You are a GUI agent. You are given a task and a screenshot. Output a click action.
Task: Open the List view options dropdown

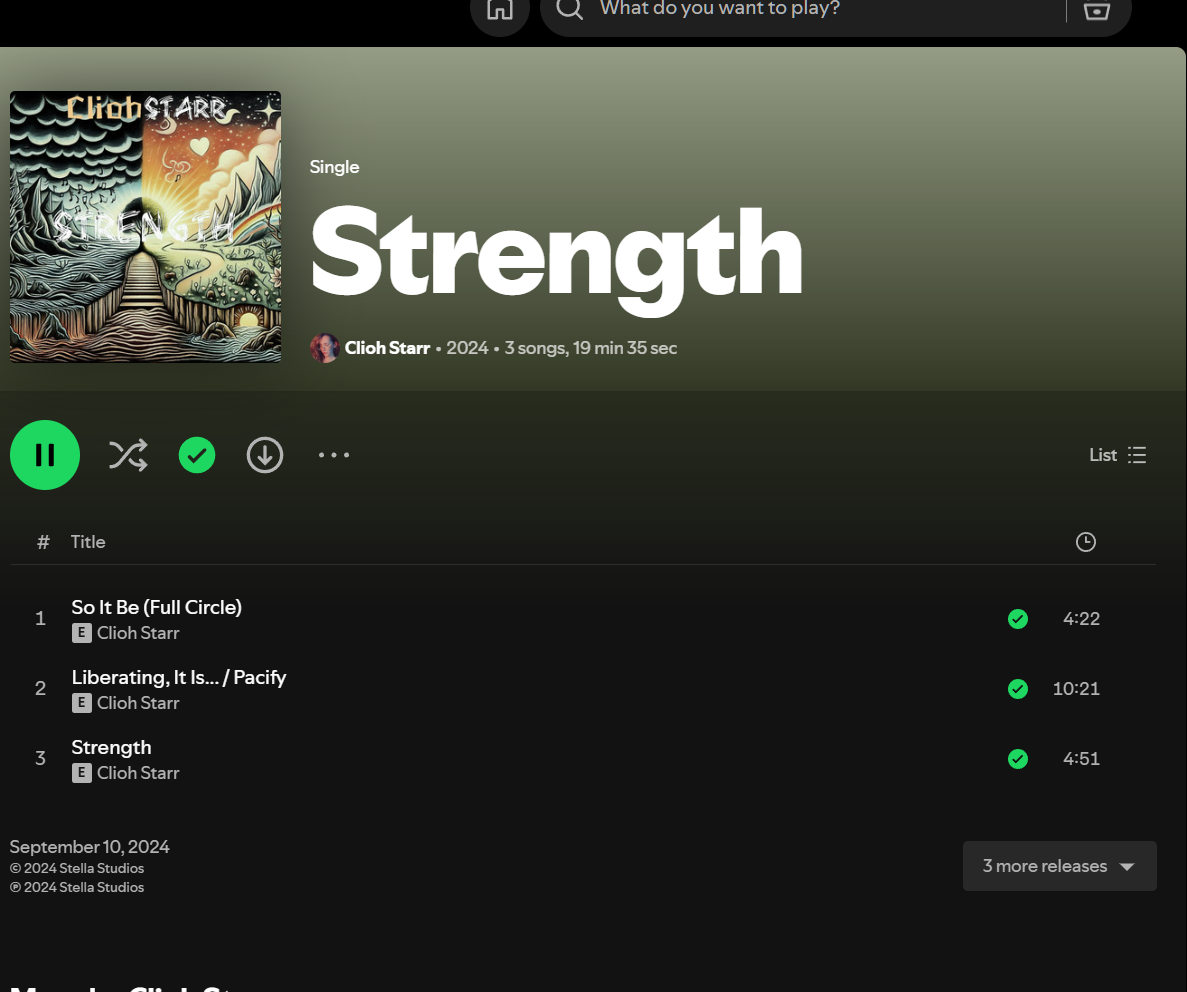1117,455
